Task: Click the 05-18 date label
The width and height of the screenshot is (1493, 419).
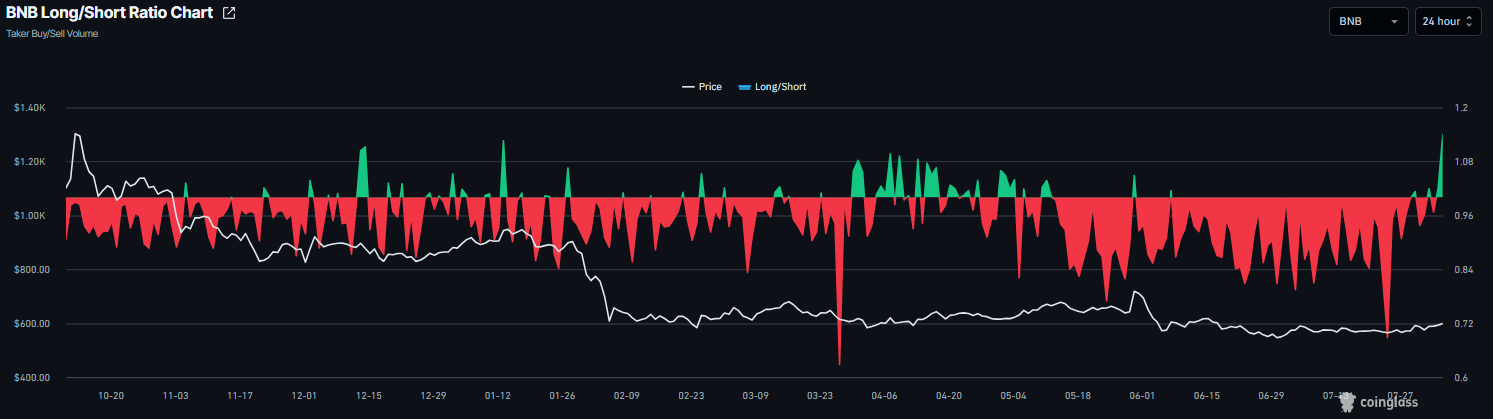Action: tap(1078, 396)
